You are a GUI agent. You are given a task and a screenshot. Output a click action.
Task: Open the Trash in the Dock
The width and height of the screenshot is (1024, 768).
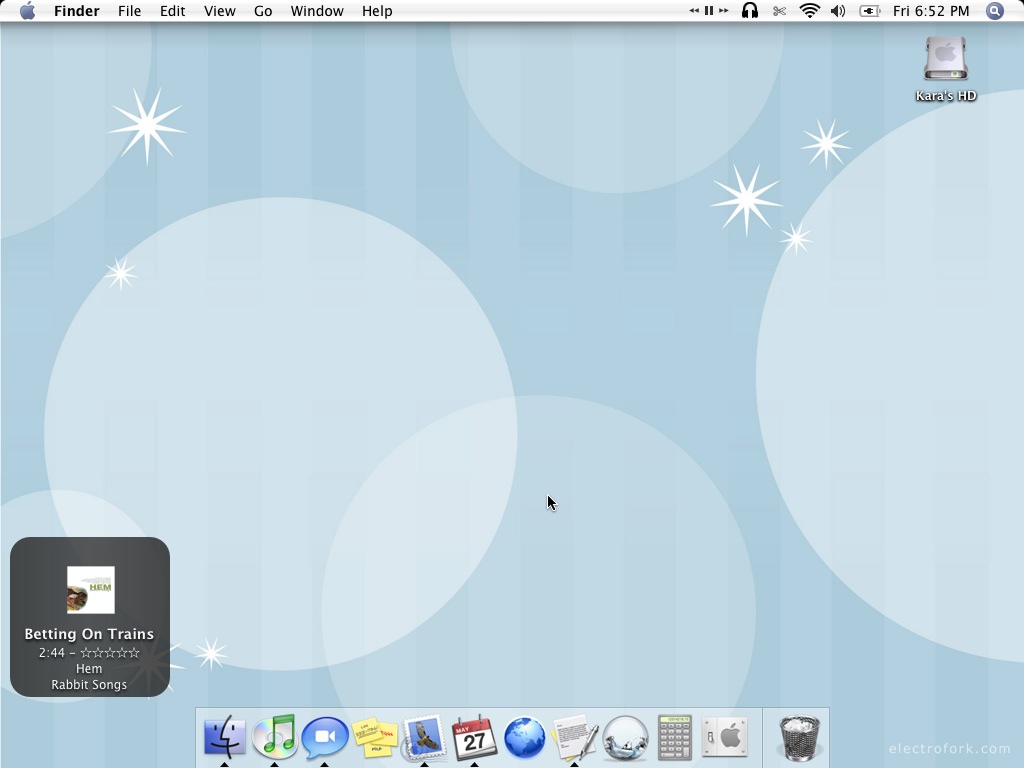[799, 738]
